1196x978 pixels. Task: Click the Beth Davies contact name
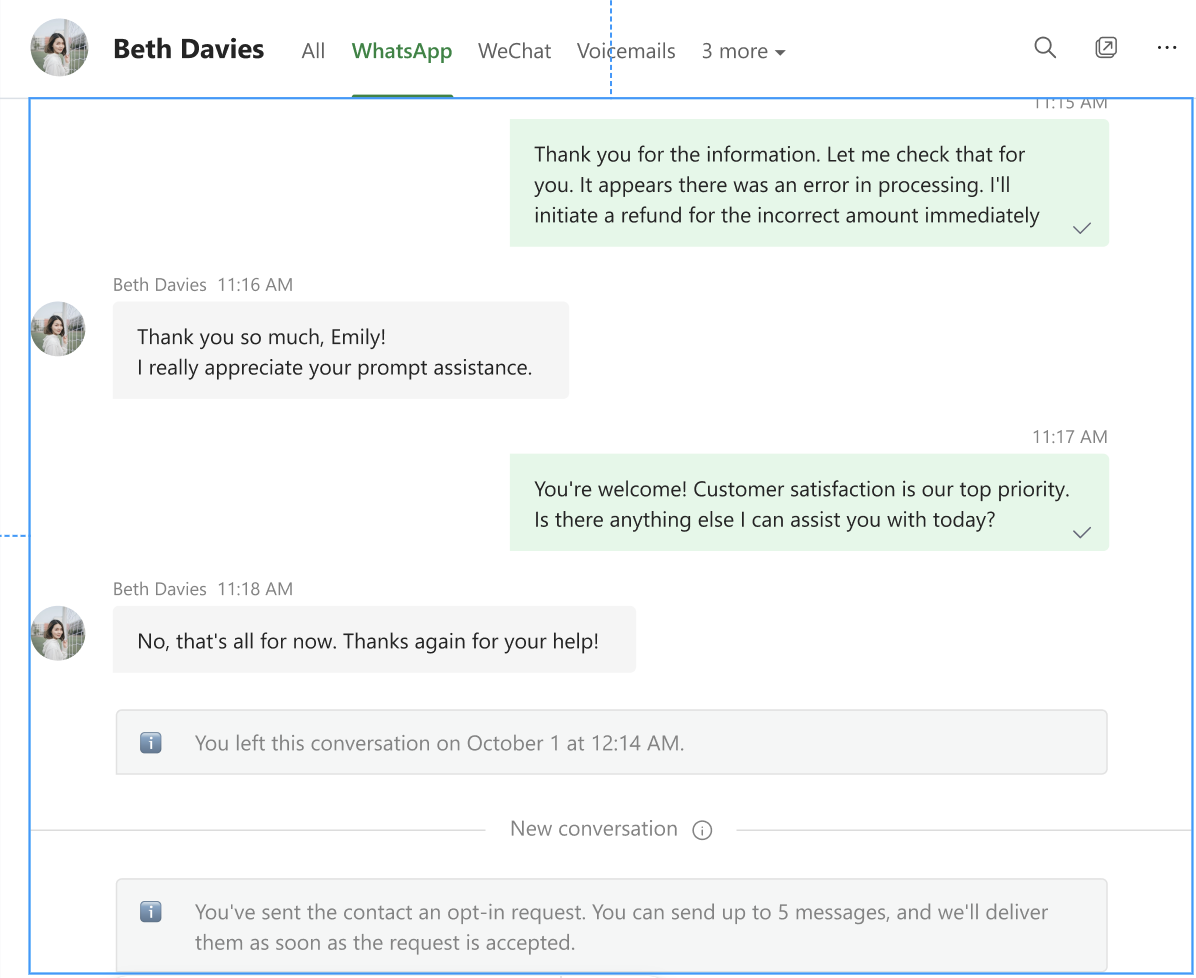188,48
